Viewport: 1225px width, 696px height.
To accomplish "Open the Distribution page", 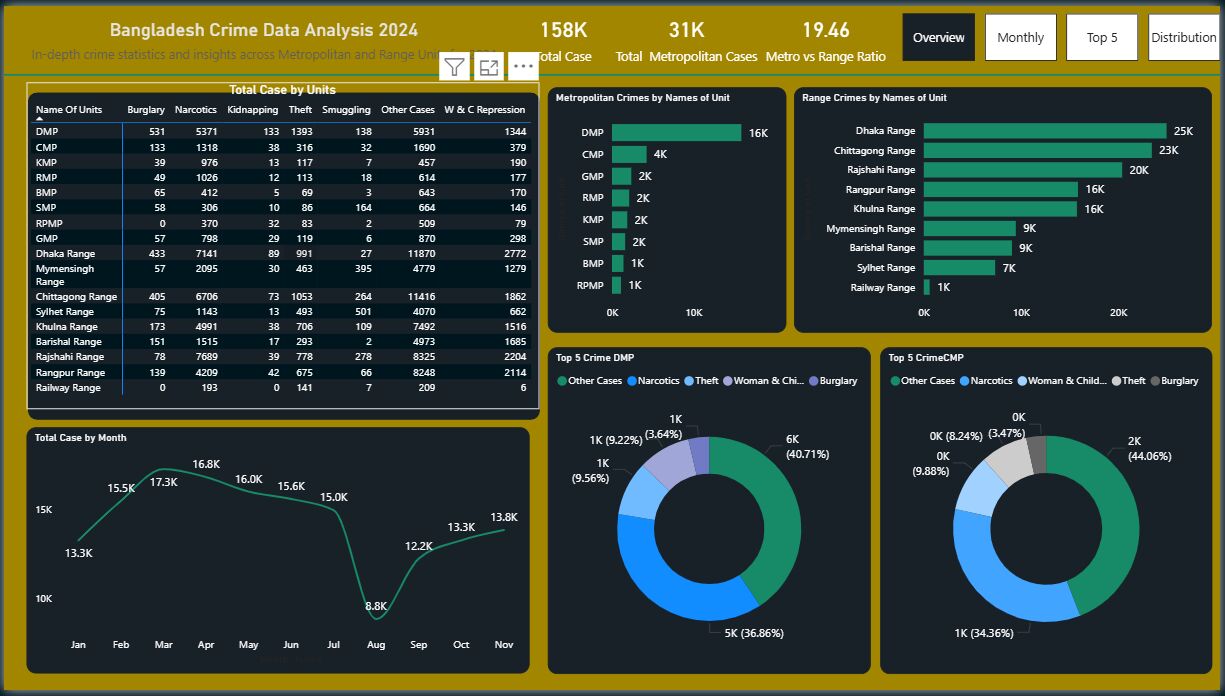I will tap(1184, 37).
